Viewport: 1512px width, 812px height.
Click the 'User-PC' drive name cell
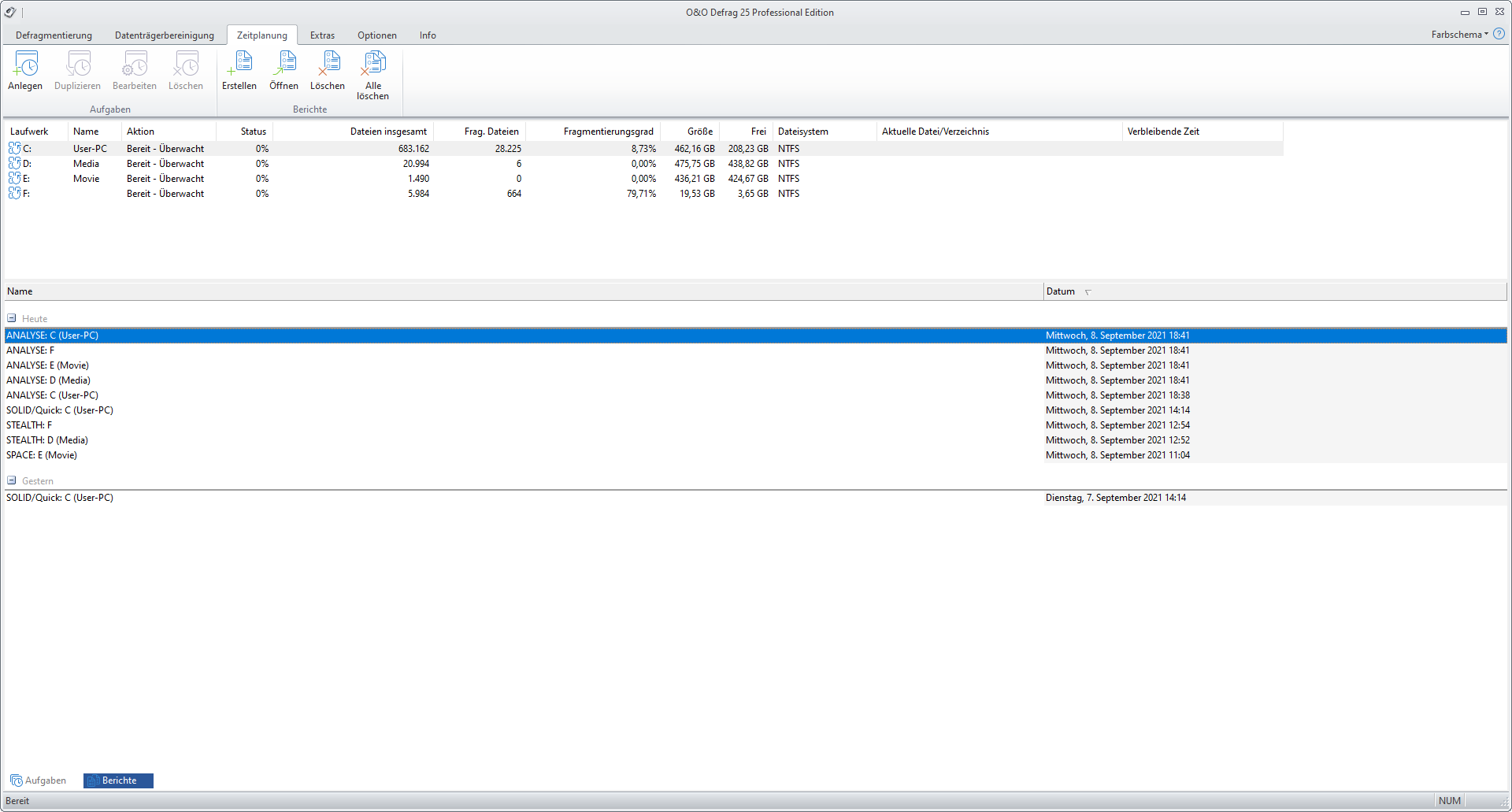coord(90,149)
